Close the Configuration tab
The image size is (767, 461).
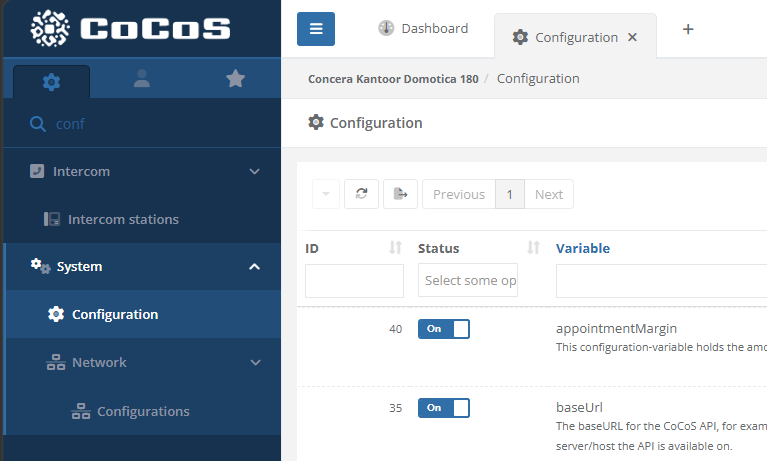(x=632, y=37)
